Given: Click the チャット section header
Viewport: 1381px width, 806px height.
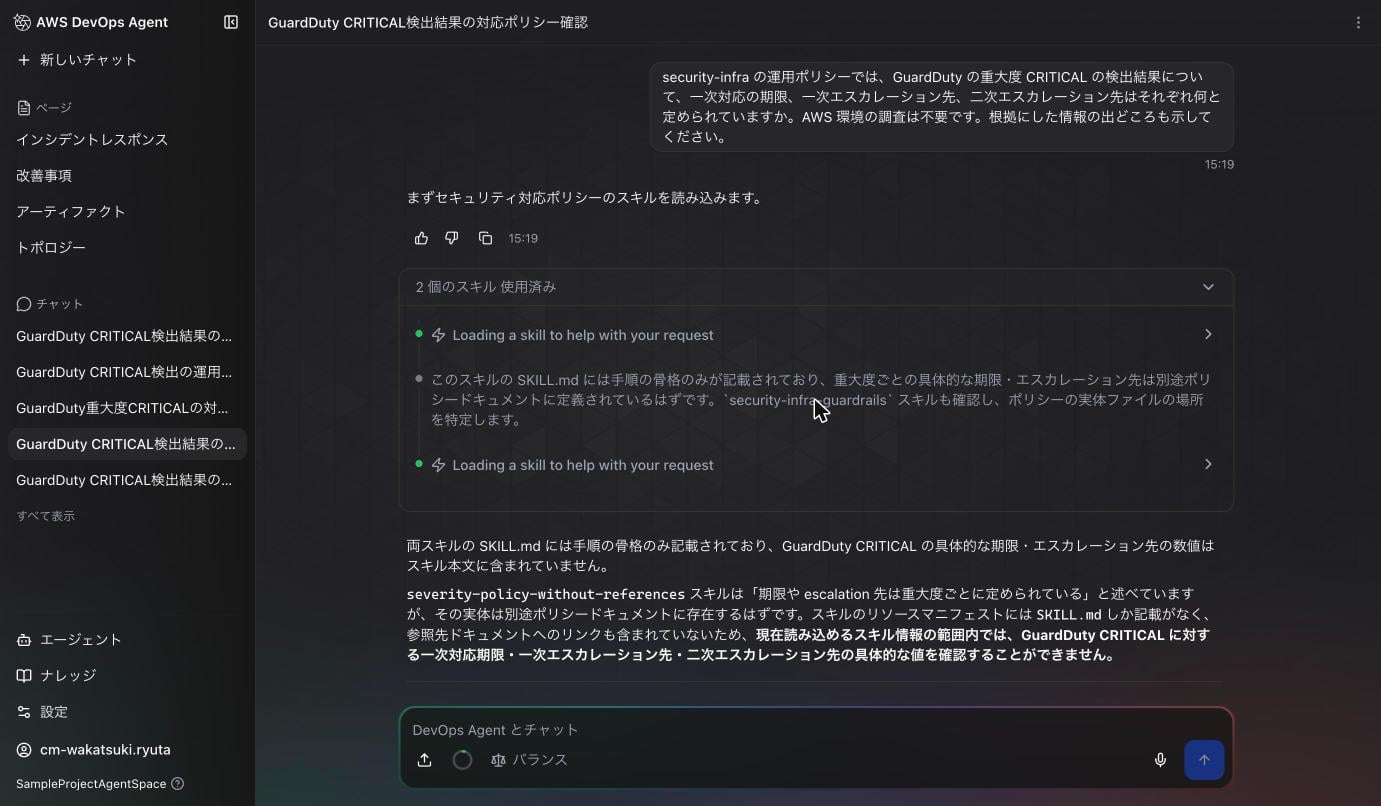Looking at the screenshot, I should pyautogui.click(x=50, y=304).
